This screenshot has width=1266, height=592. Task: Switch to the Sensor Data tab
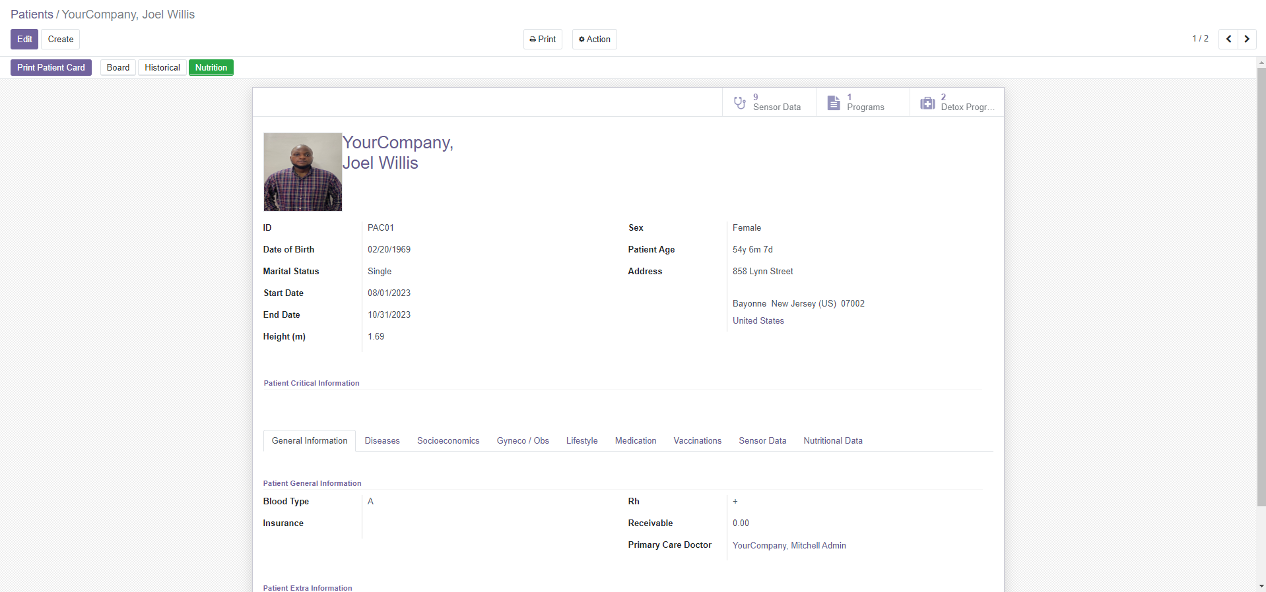[x=763, y=441]
